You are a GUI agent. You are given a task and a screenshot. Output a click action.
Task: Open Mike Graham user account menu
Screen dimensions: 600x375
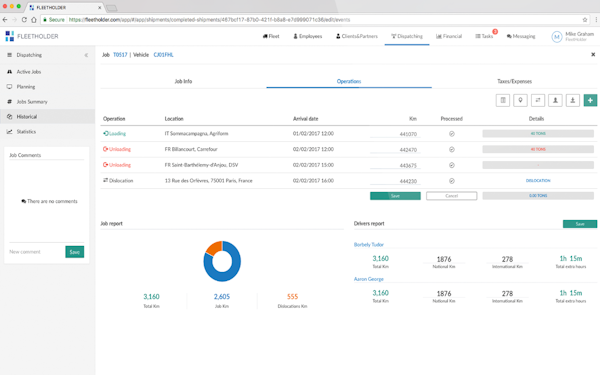pyautogui.click(x=573, y=36)
